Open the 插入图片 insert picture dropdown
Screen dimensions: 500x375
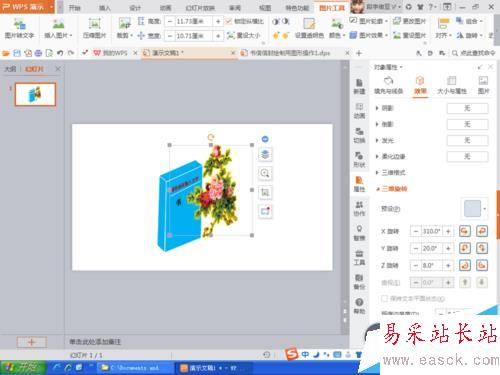[59, 35]
